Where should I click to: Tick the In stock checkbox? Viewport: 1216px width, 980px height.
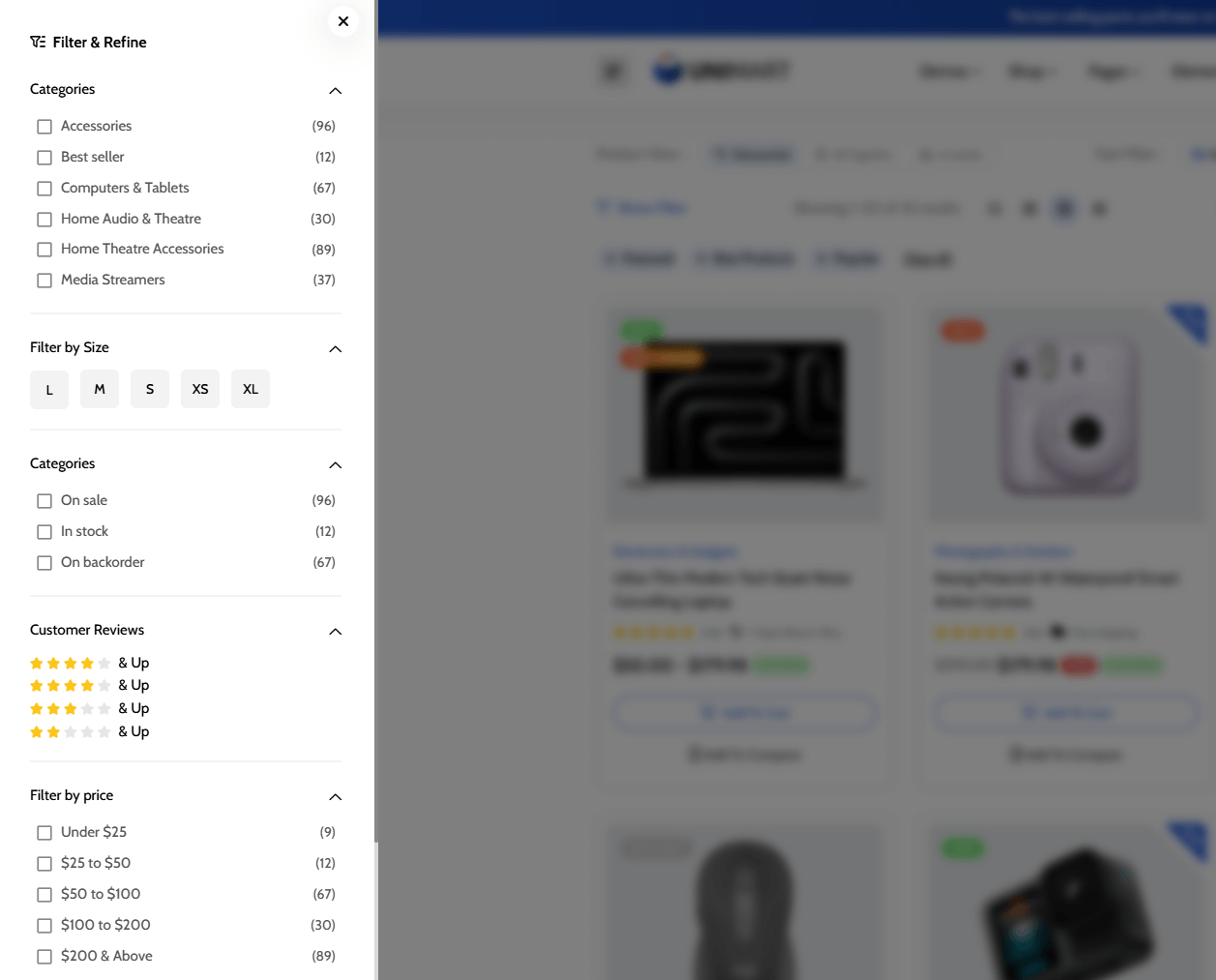pos(44,532)
